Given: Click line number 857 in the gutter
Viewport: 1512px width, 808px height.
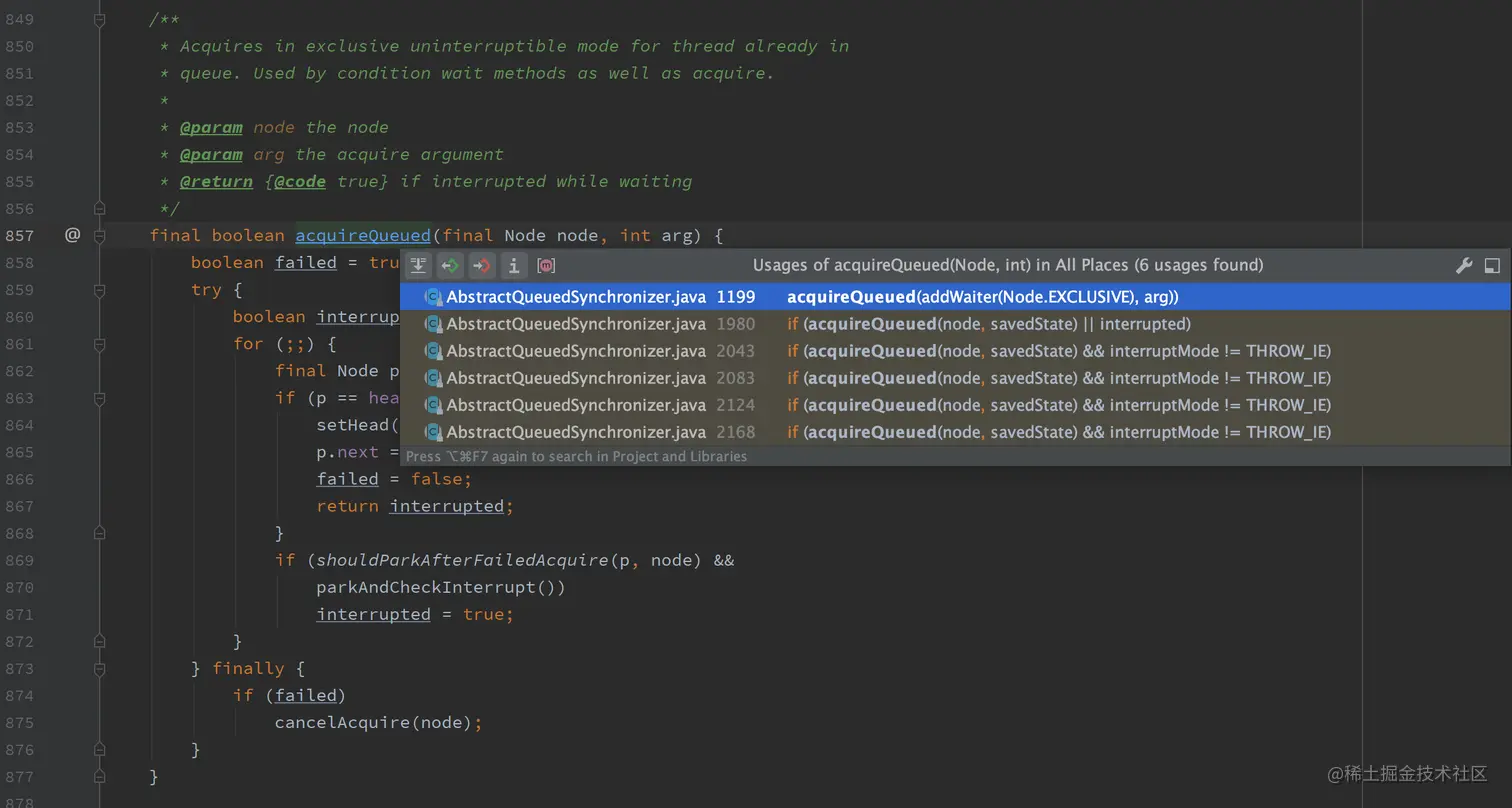Looking at the screenshot, I should click(x=20, y=235).
